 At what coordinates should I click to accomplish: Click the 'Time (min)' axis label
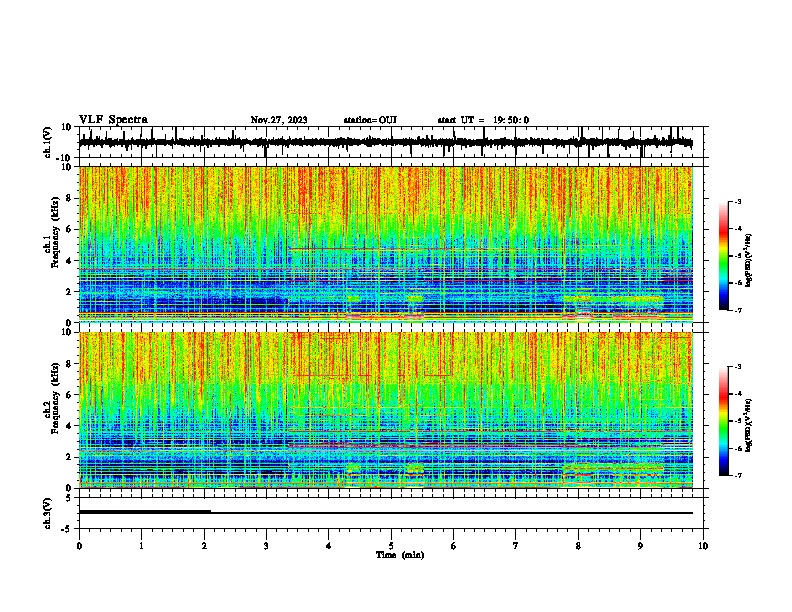click(400, 555)
